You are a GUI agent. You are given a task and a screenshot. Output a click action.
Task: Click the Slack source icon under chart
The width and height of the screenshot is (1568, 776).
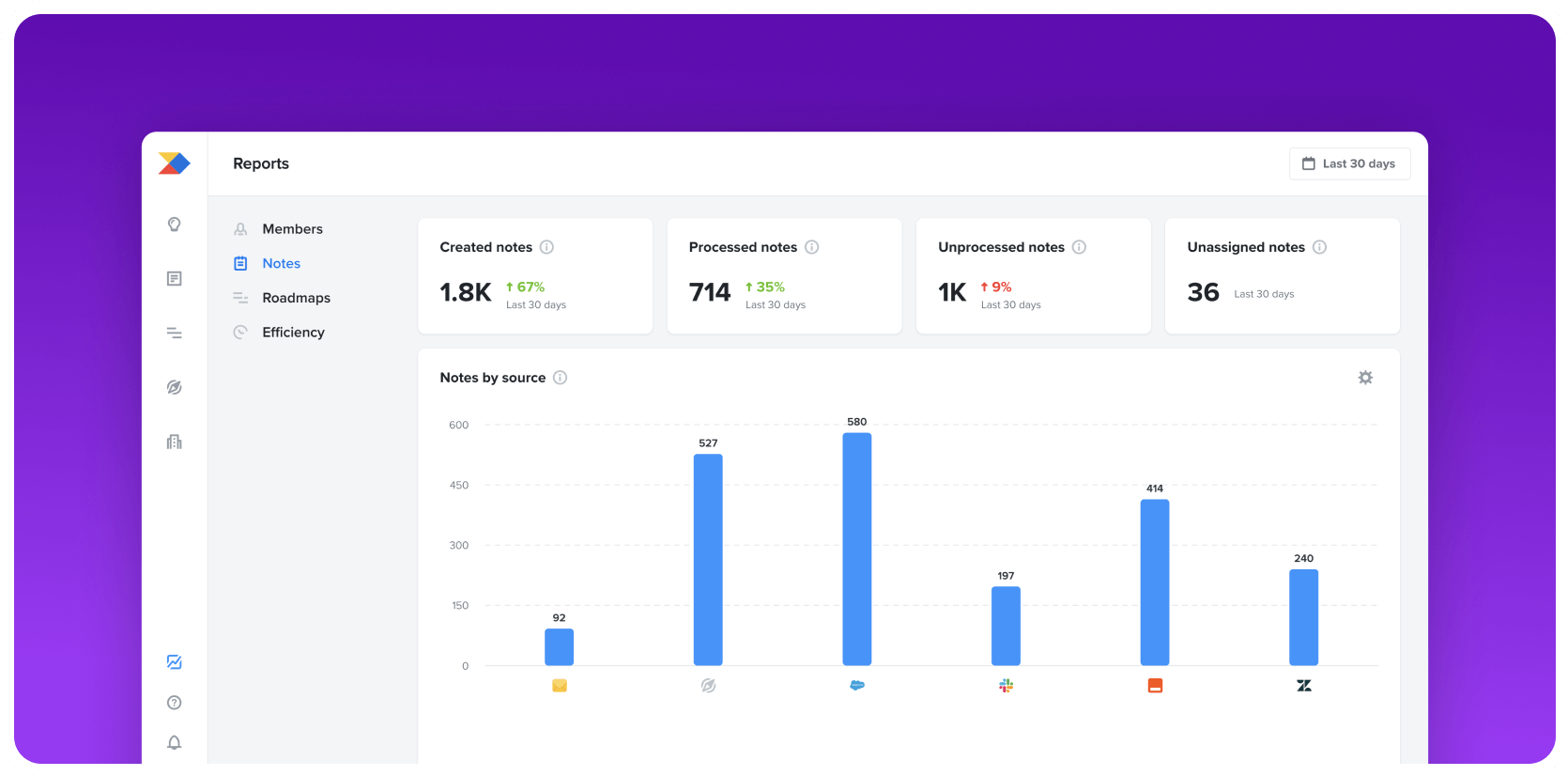(1006, 686)
